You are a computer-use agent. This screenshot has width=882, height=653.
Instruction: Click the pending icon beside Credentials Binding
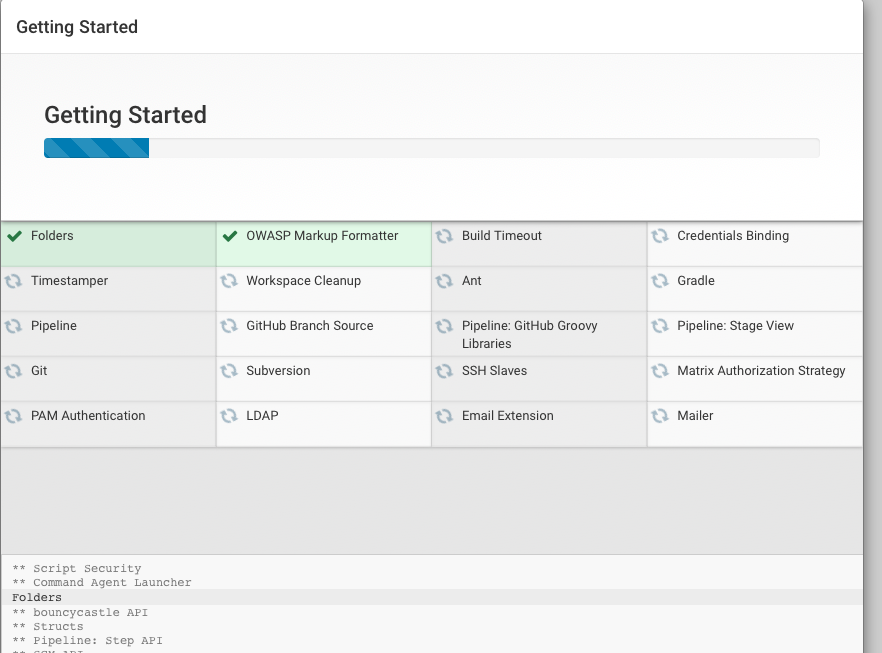pos(660,236)
